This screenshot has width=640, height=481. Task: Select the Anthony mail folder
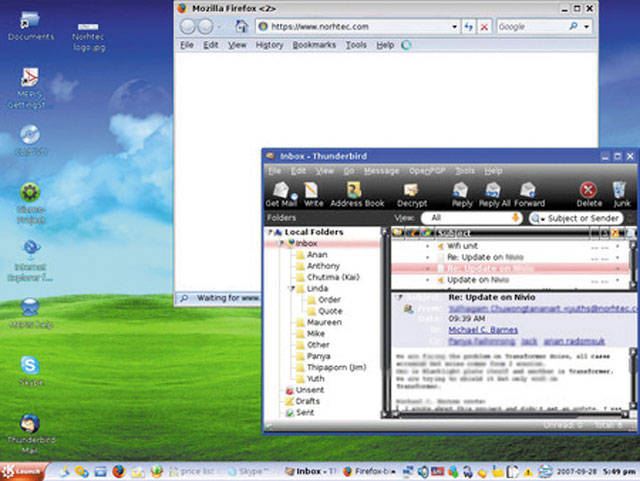(x=323, y=266)
